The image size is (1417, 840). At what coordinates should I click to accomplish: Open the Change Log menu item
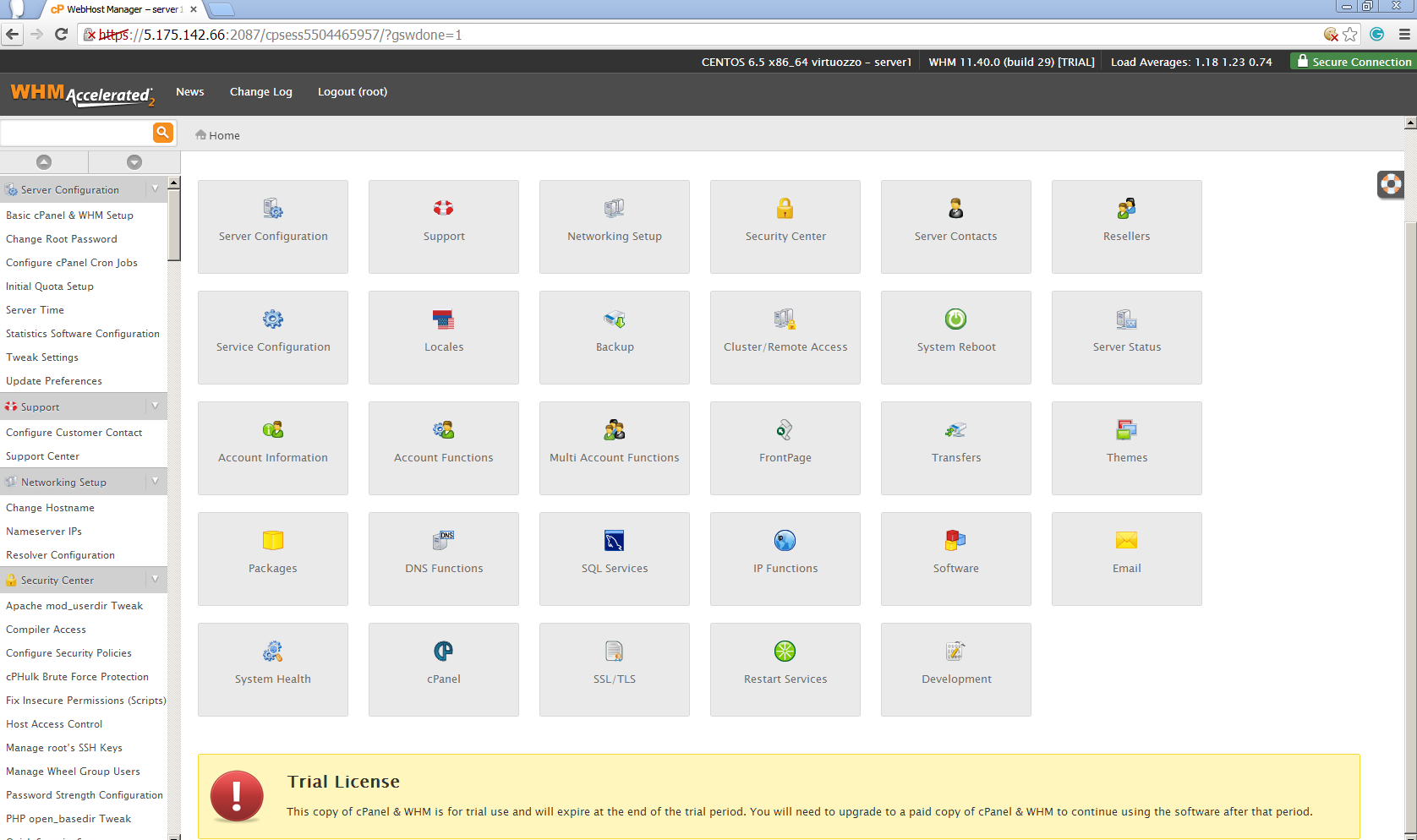[x=260, y=92]
